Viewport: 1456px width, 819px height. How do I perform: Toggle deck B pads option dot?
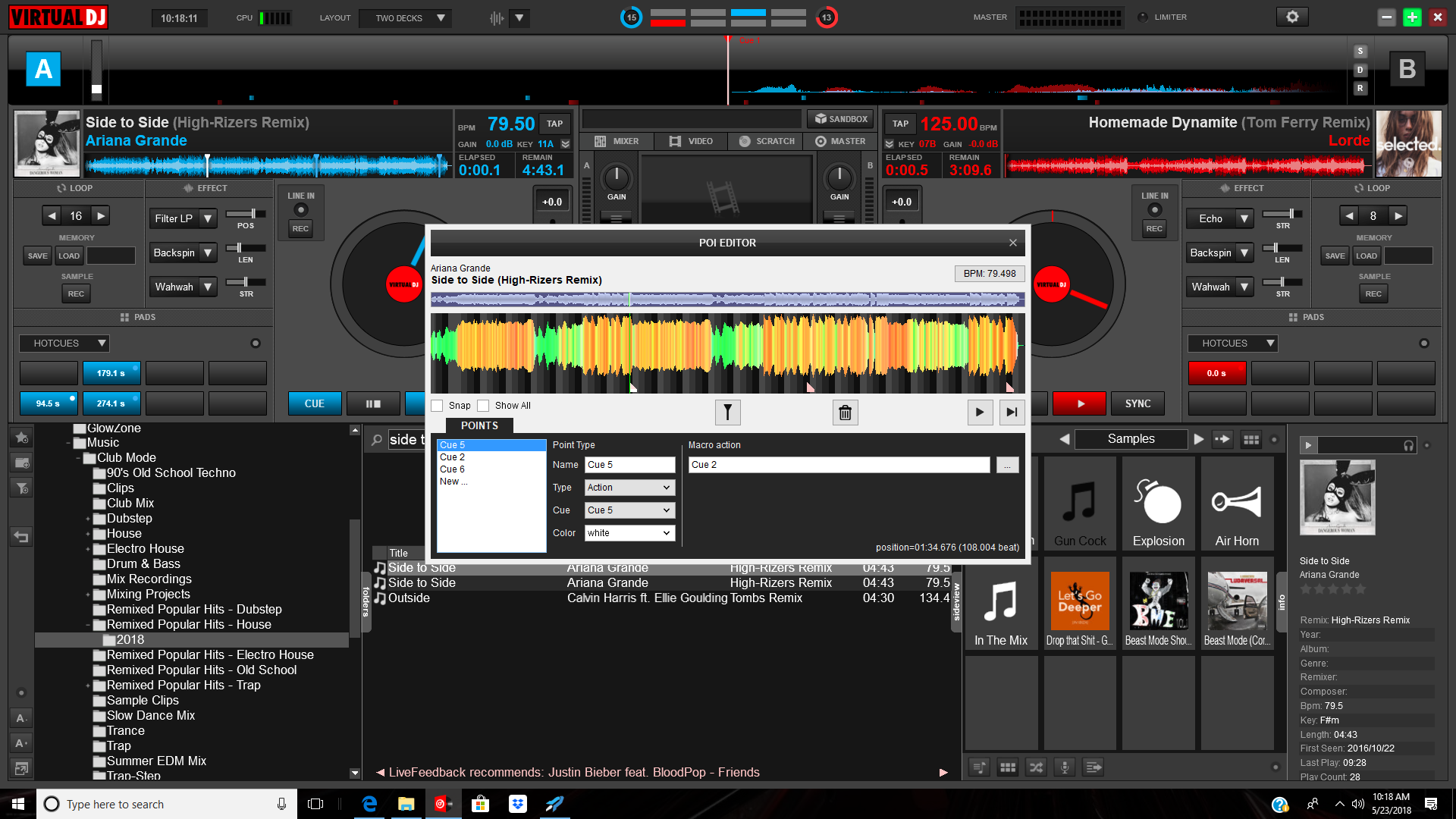click(1424, 344)
